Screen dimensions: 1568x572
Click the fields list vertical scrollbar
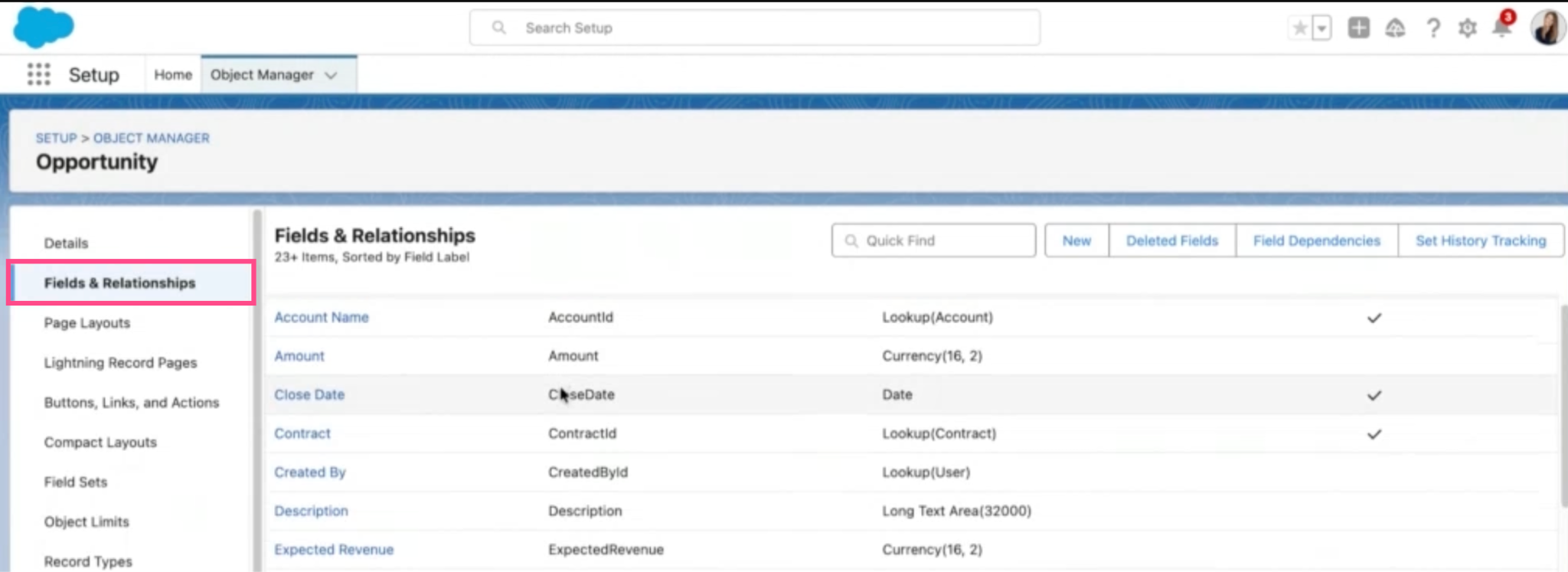(x=1564, y=406)
